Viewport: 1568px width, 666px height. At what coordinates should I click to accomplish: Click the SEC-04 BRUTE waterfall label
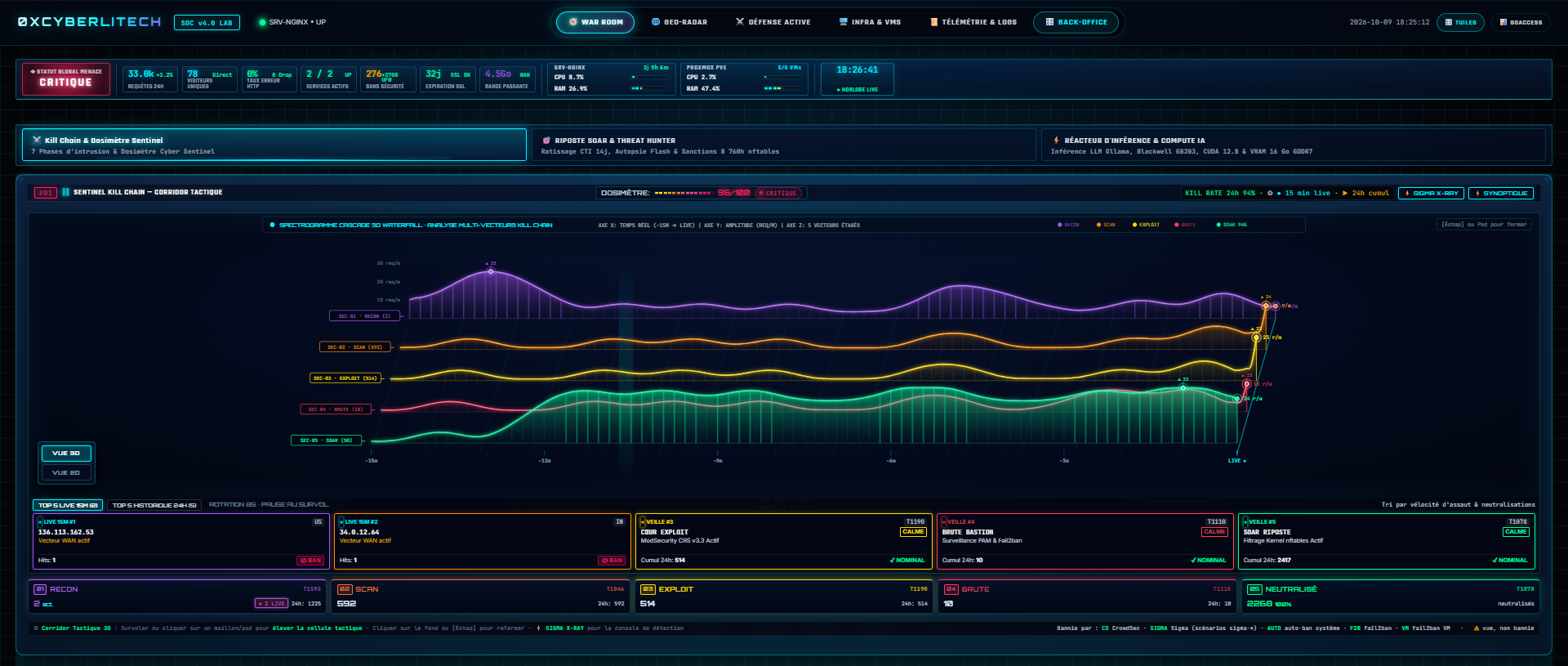[x=336, y=409]
